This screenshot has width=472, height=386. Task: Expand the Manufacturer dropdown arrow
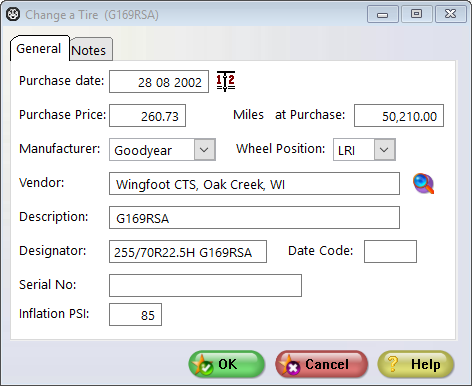pyautogui.click(x=204, y=150)
